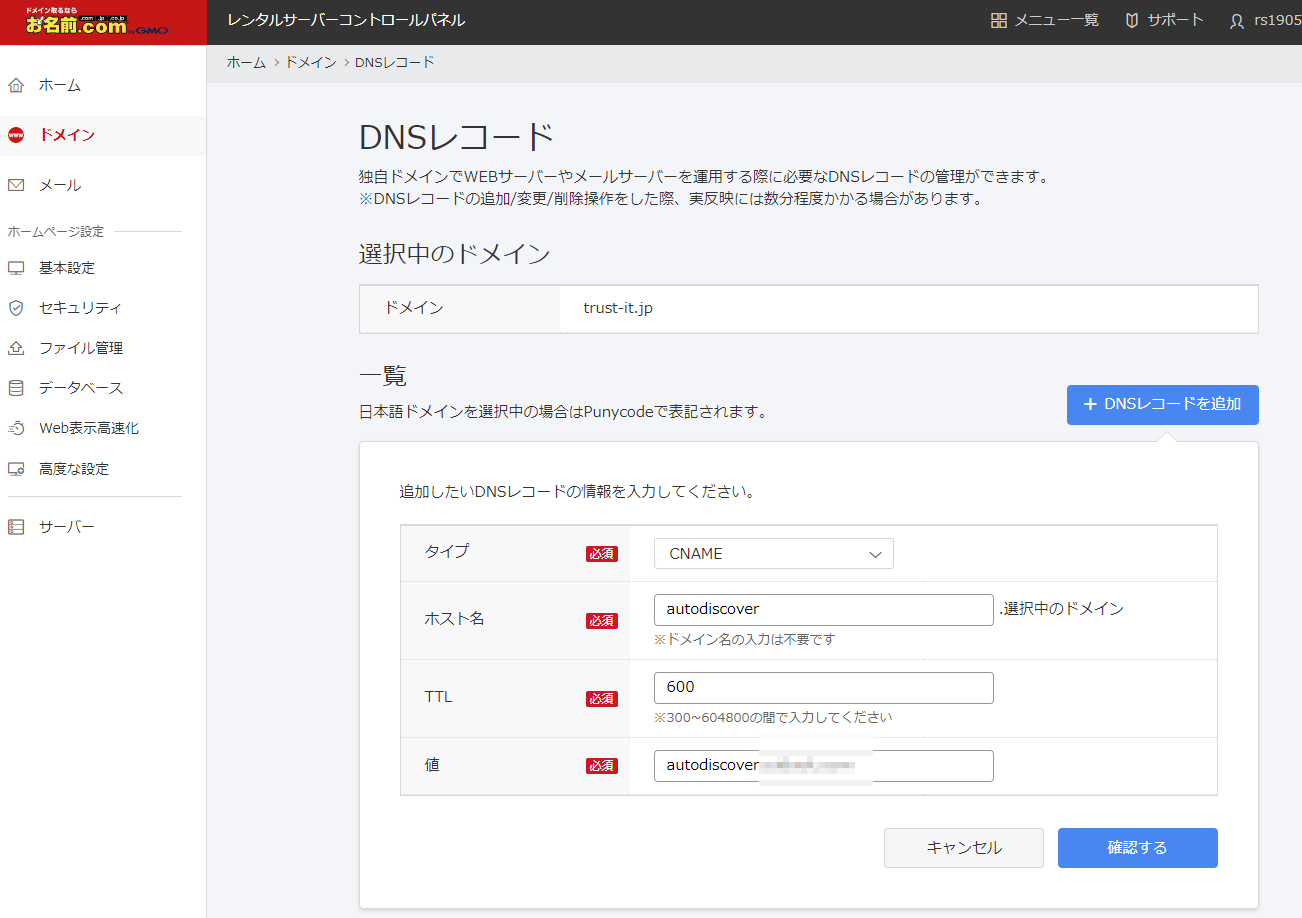
Task: Click the 選択中のドメイン heading
Action: pyautogui.click(x=455, y=254)
